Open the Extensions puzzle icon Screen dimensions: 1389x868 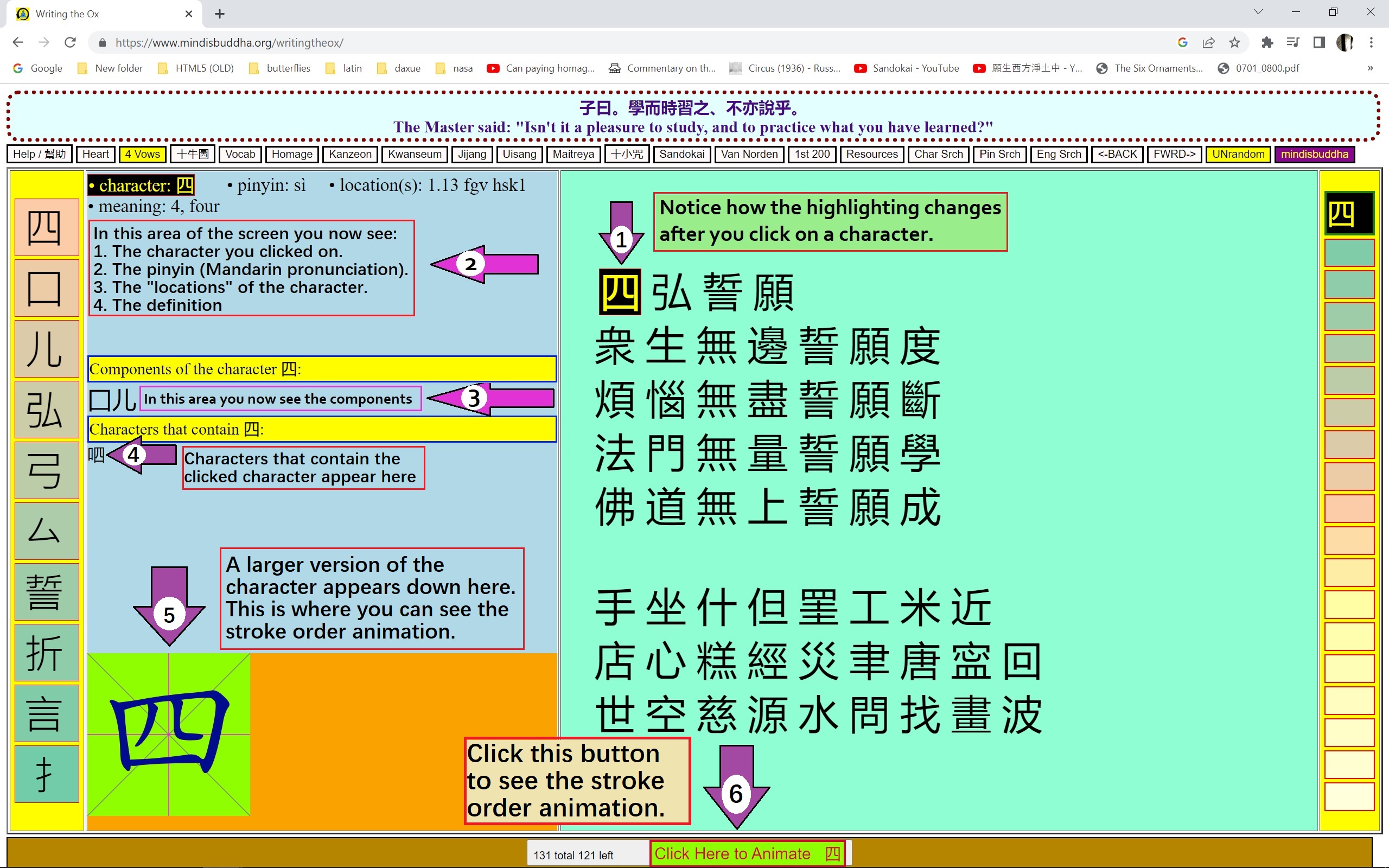[1267, 42]
